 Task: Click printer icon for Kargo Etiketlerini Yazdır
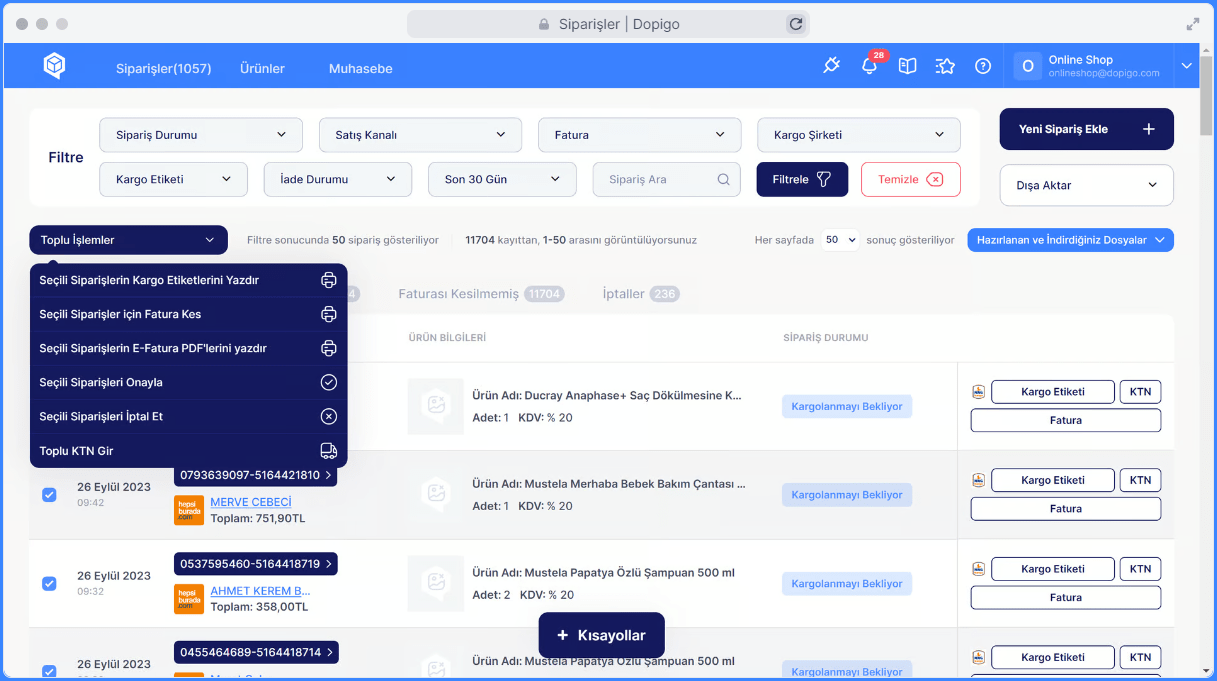pyautogui.click(x=328, y=281)
